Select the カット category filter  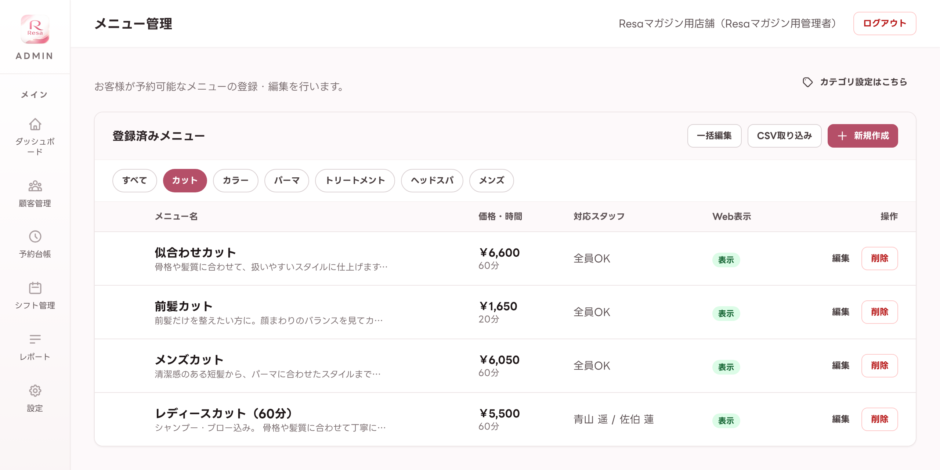click(185, 180)
